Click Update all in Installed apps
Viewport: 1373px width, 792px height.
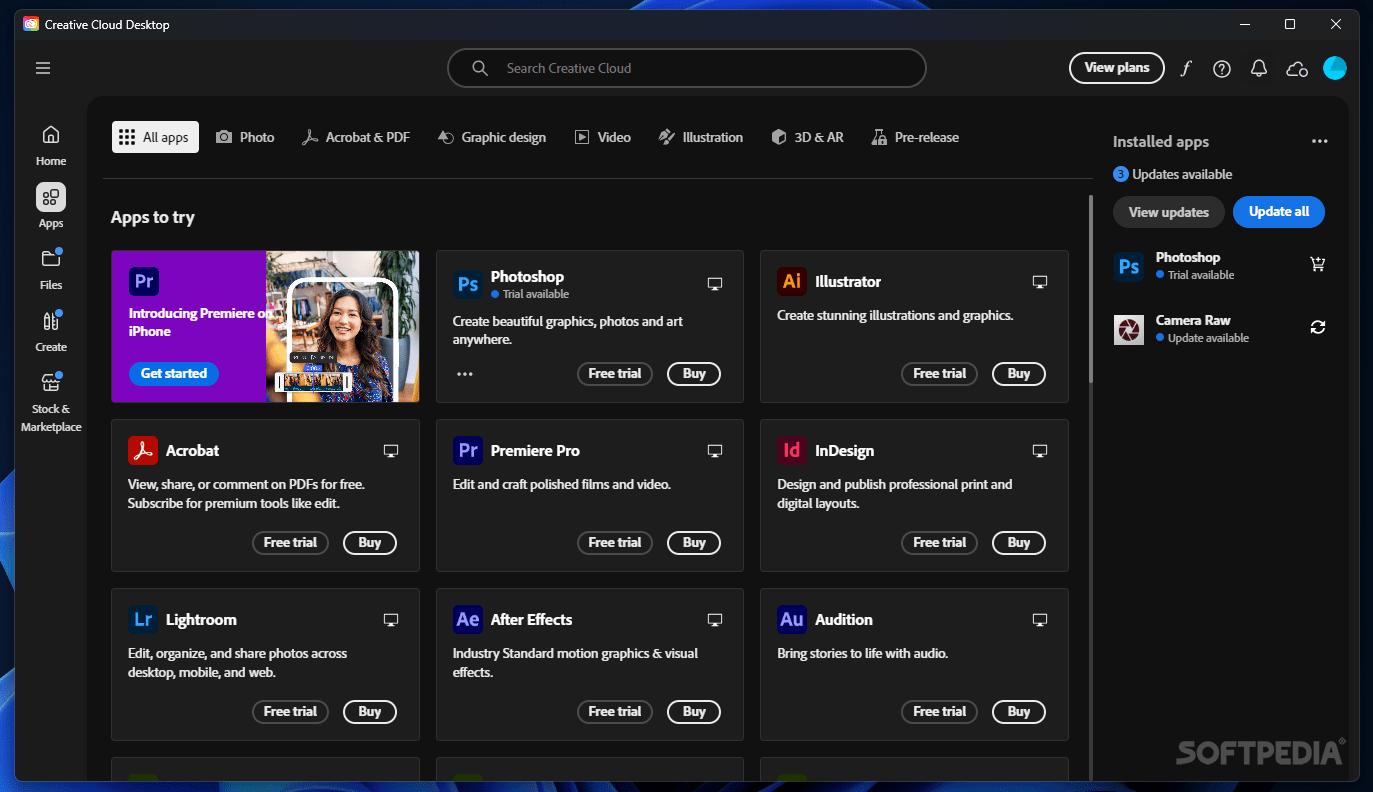click(x=1279, y=212)
